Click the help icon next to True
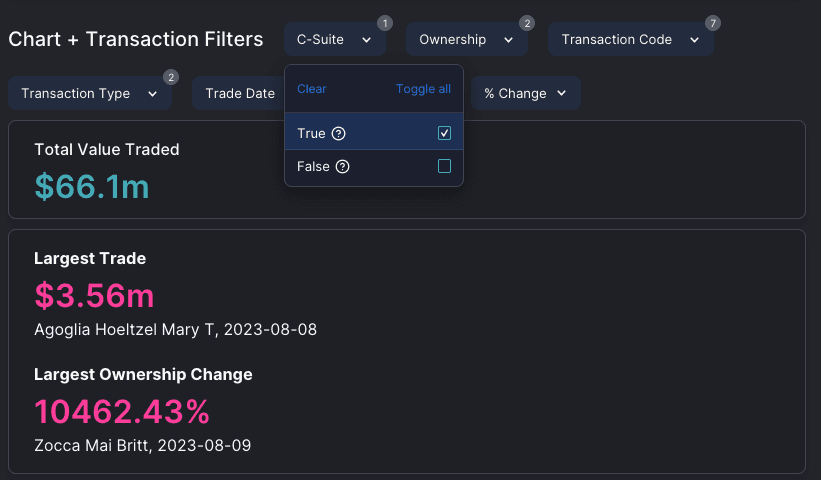 click(x=339, y=133)
